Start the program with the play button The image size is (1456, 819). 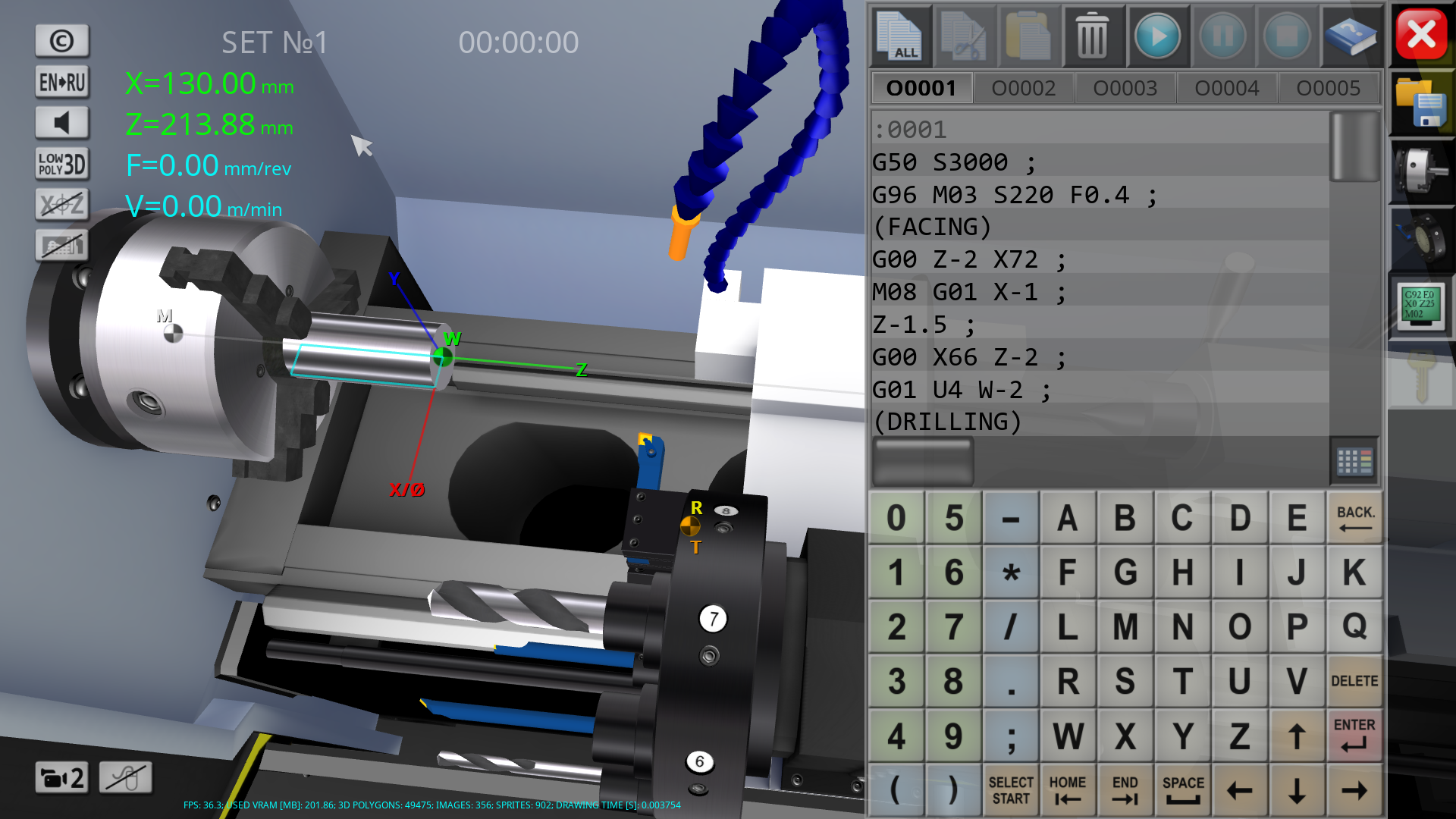[1157, 36]
